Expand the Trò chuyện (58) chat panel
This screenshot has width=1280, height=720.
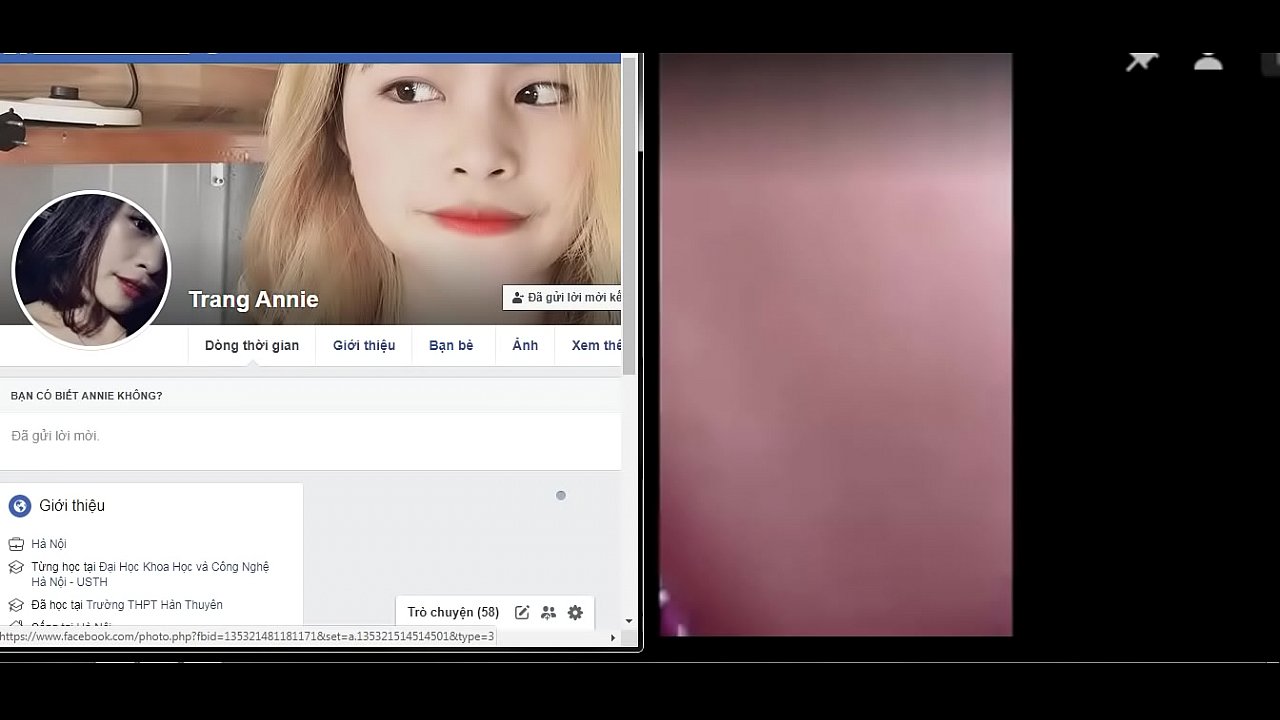[453, 613]
